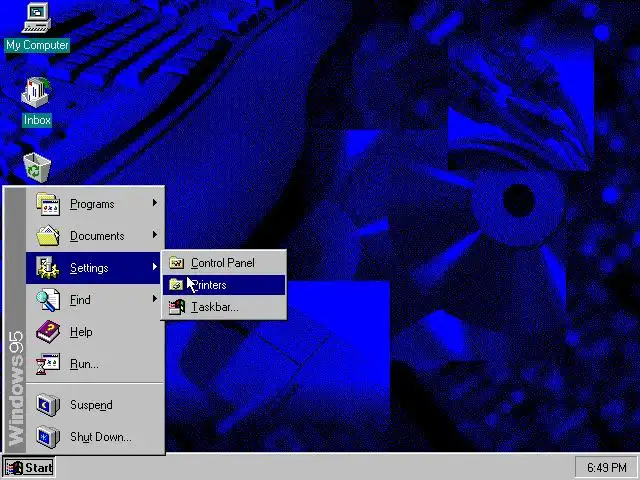Select Shut Down... in the Start menu
640x480 pixels.
point(95,436)
